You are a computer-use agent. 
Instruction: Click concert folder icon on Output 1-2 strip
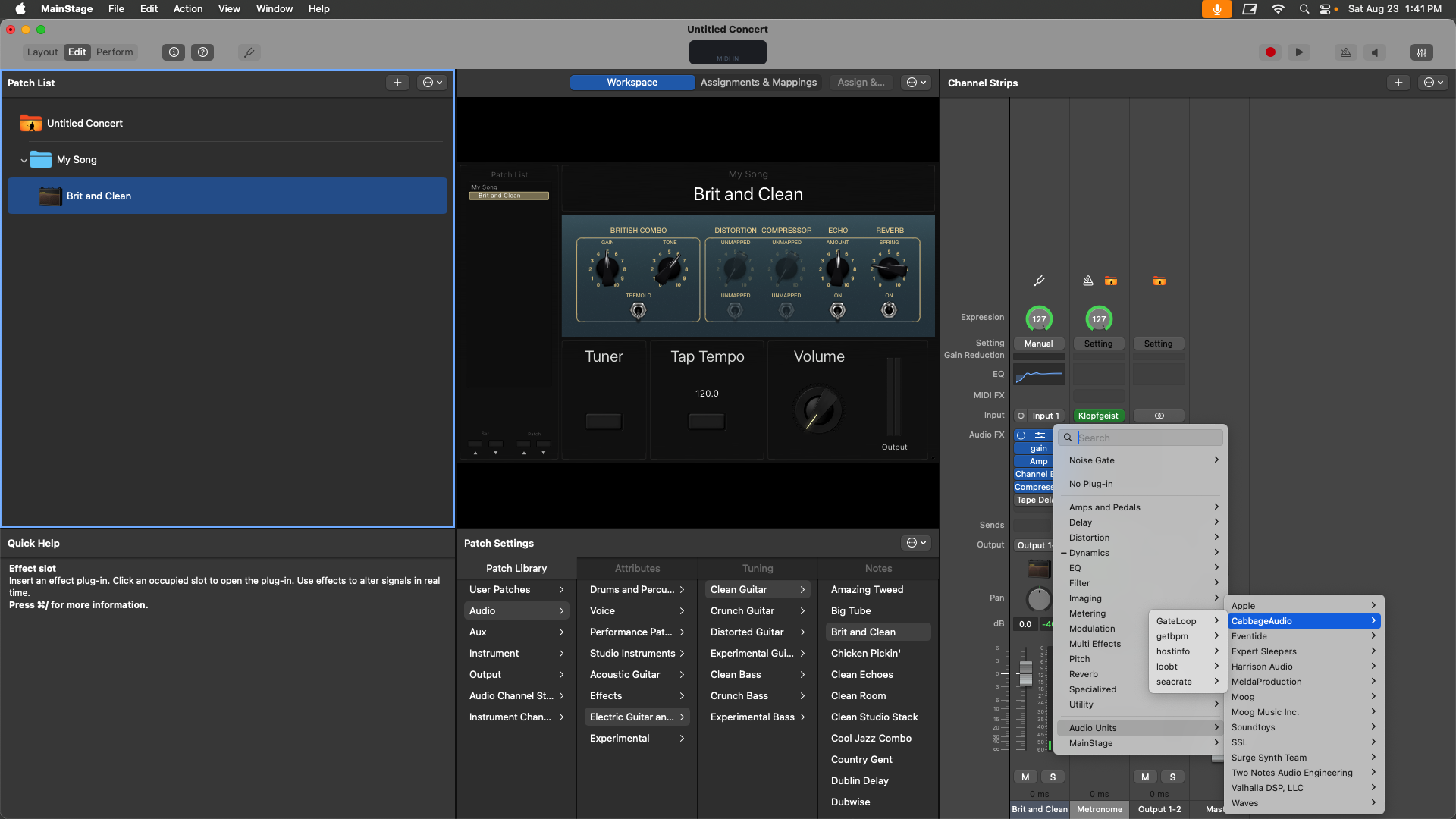[x=1159, y=281]
